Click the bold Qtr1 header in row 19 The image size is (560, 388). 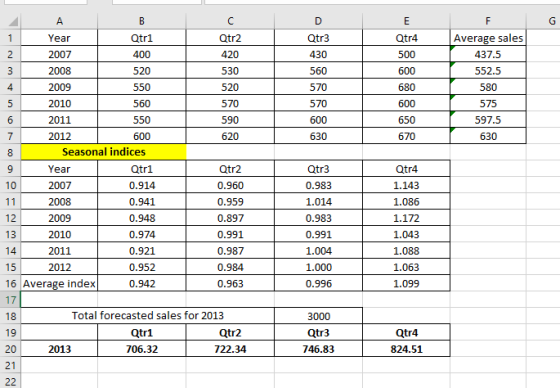pyautogui.click(x=142, y=333)
